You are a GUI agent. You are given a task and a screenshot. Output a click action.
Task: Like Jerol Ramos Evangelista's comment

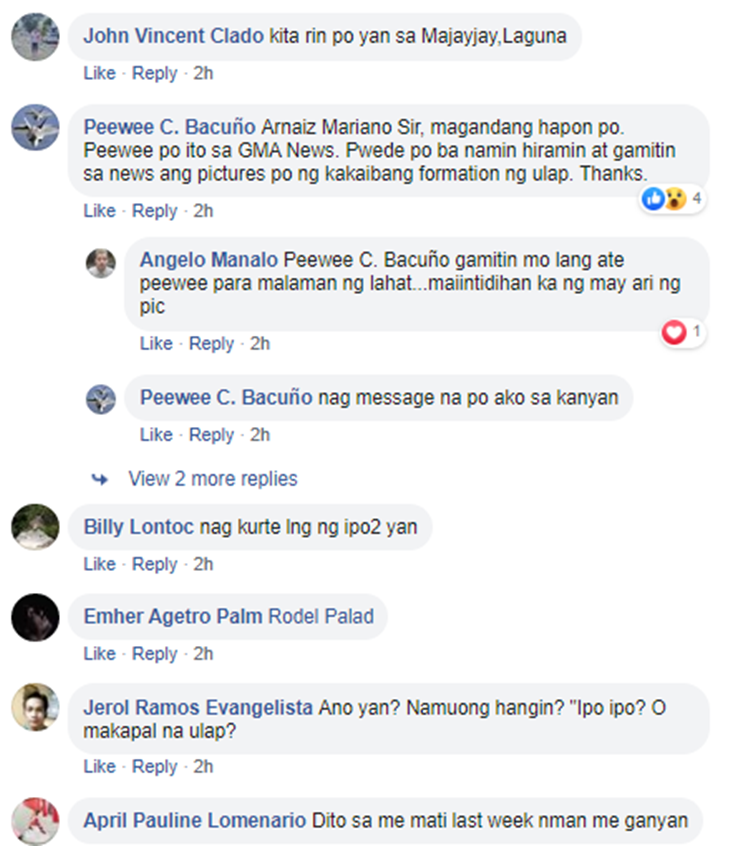[x=99, y=766]
